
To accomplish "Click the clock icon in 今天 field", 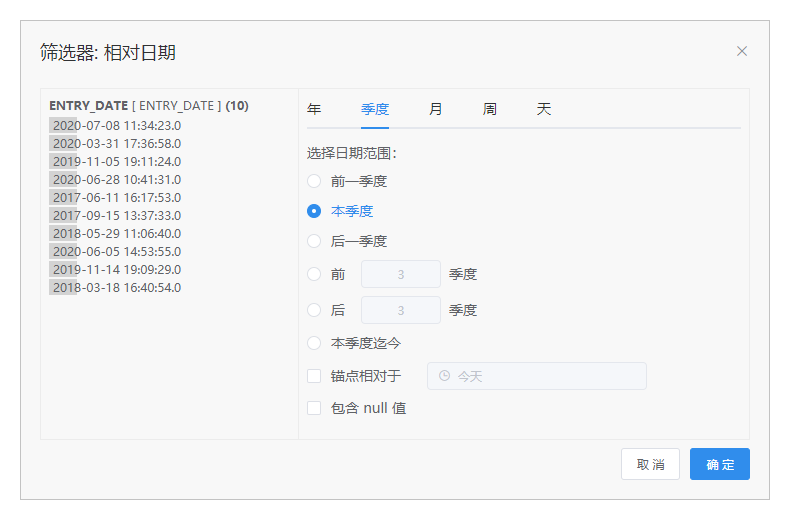I will (444, 375).
